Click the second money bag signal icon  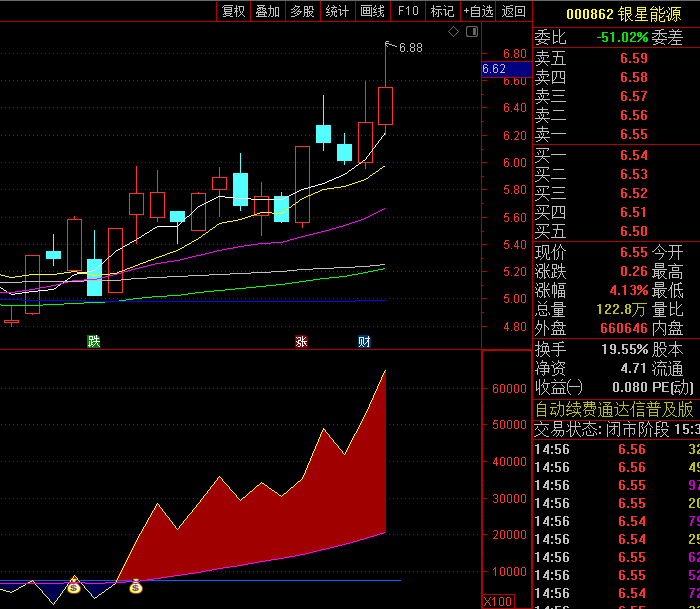[136, 587]
